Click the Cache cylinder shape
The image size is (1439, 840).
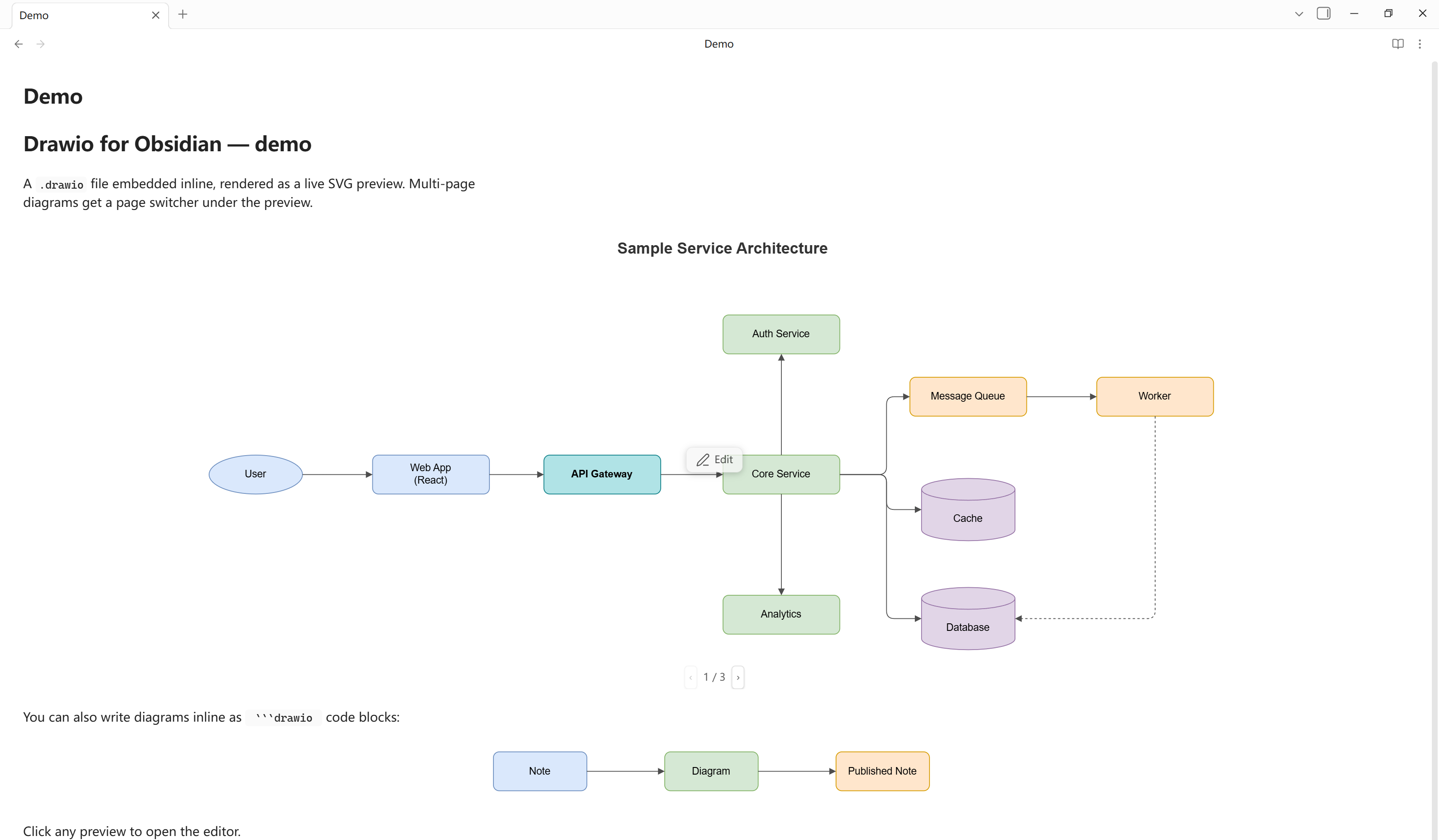coord(968,509)
